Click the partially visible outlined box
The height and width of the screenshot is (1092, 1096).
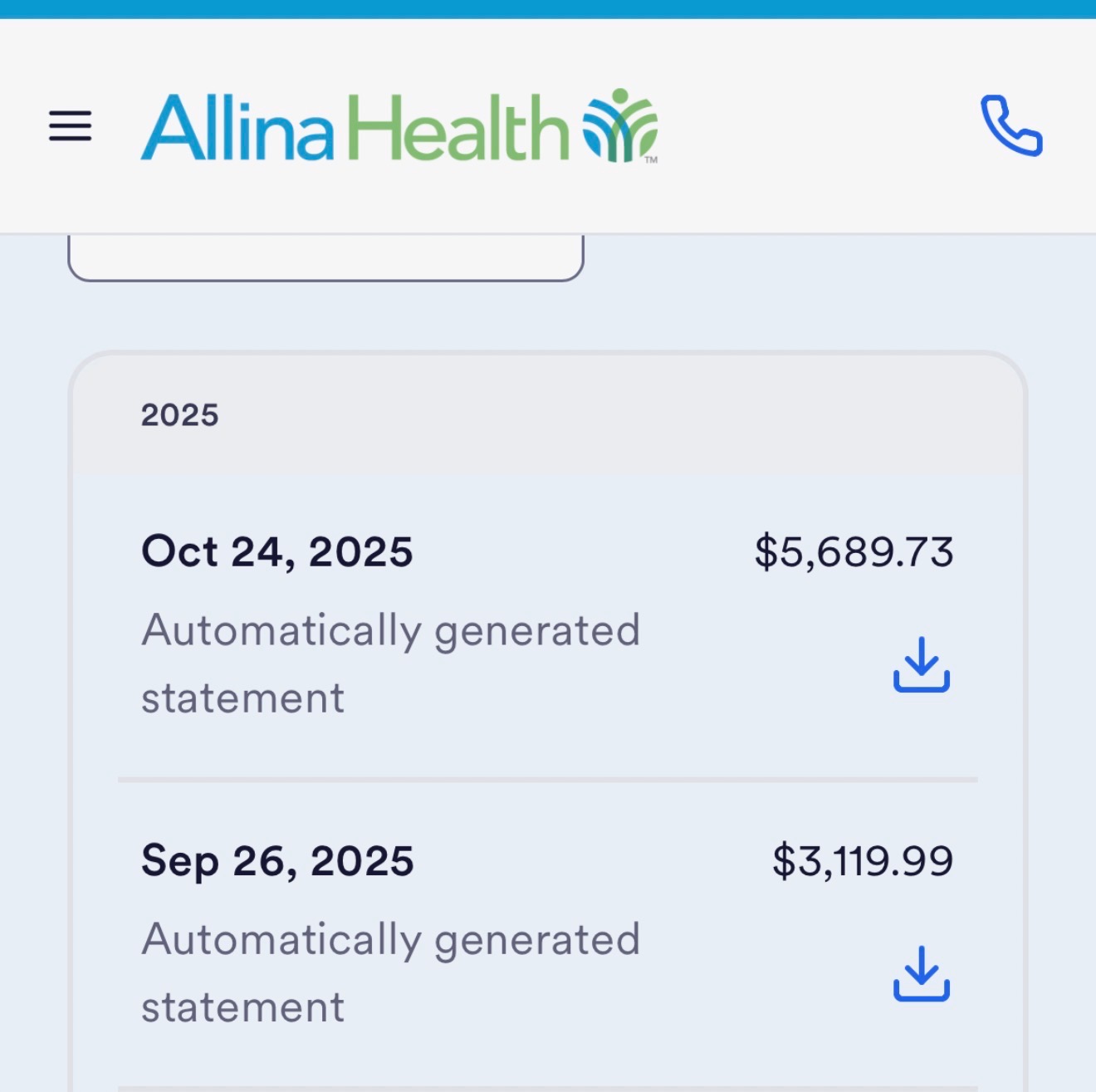click(x=325, y=257)
